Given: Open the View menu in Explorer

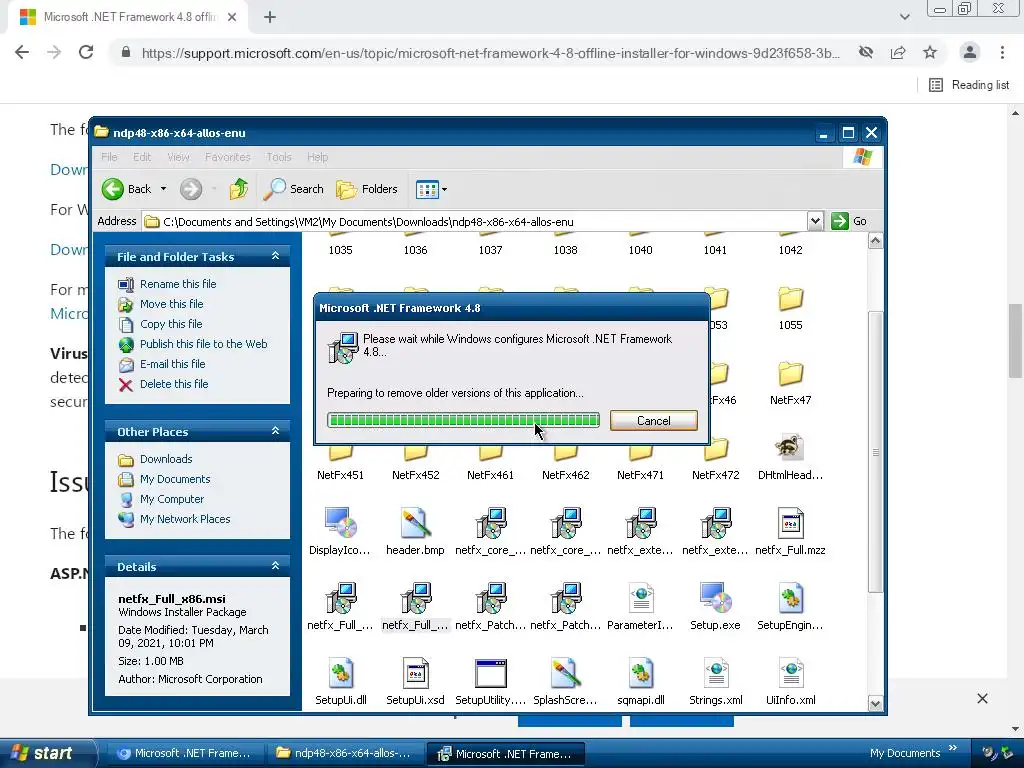Looking at the screenshot, I should point(178,157).
